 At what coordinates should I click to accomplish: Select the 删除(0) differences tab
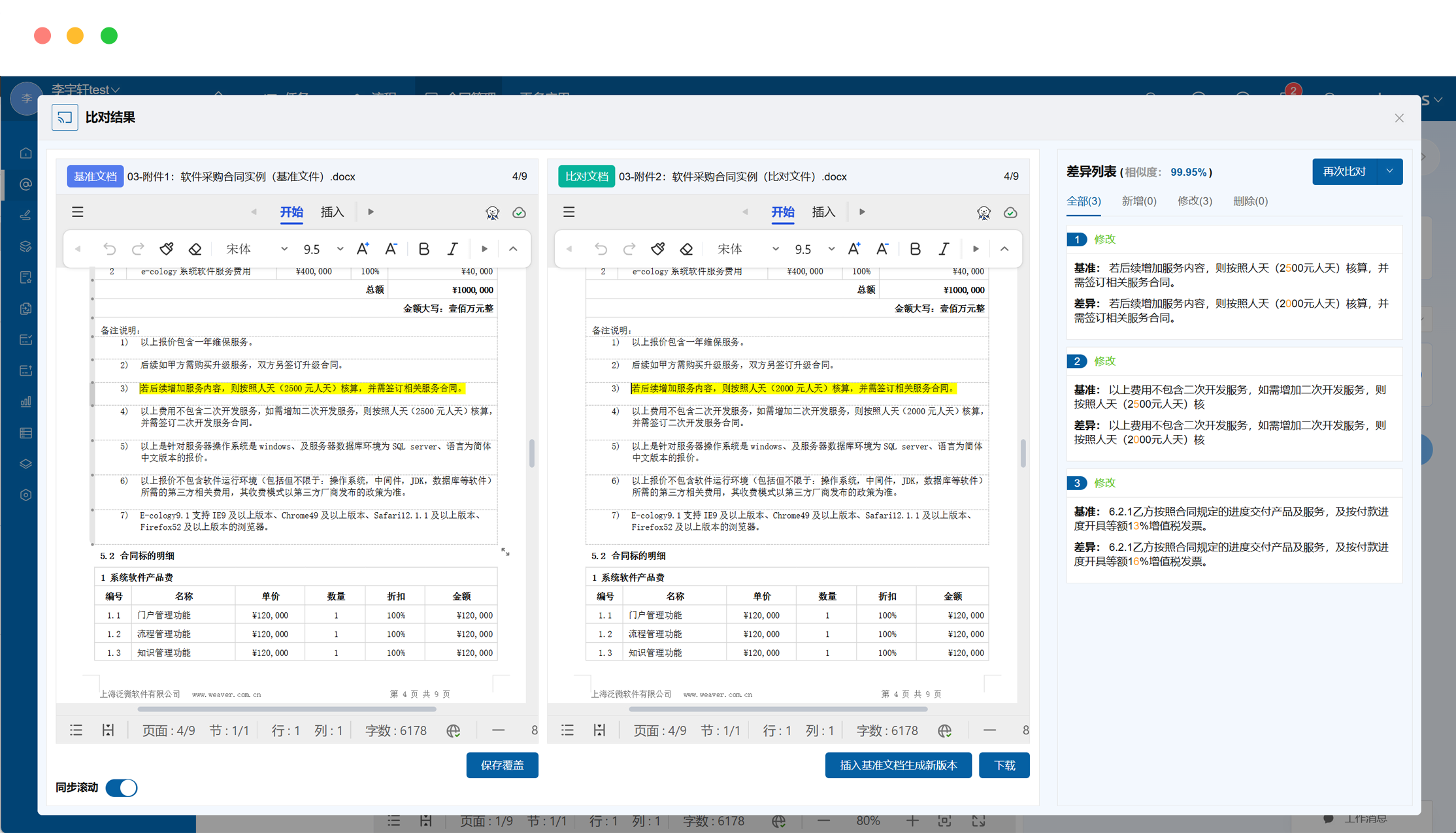(1250, 201)
